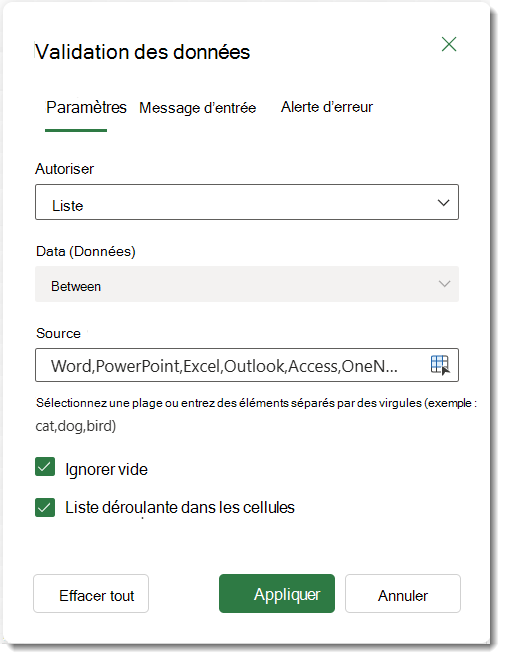Open the disabled Between data dropdown

pos(247,284)
